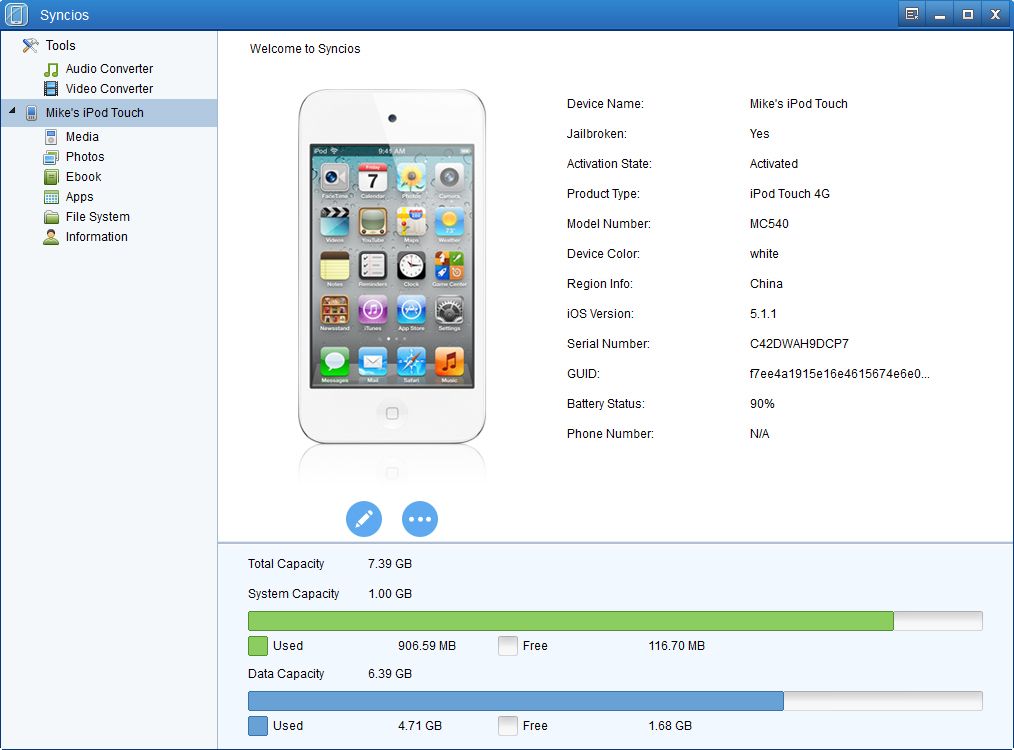This screenshot has height=750, width=1014.
Task: Check the Used box under Data Capacity
Action: 257,726
